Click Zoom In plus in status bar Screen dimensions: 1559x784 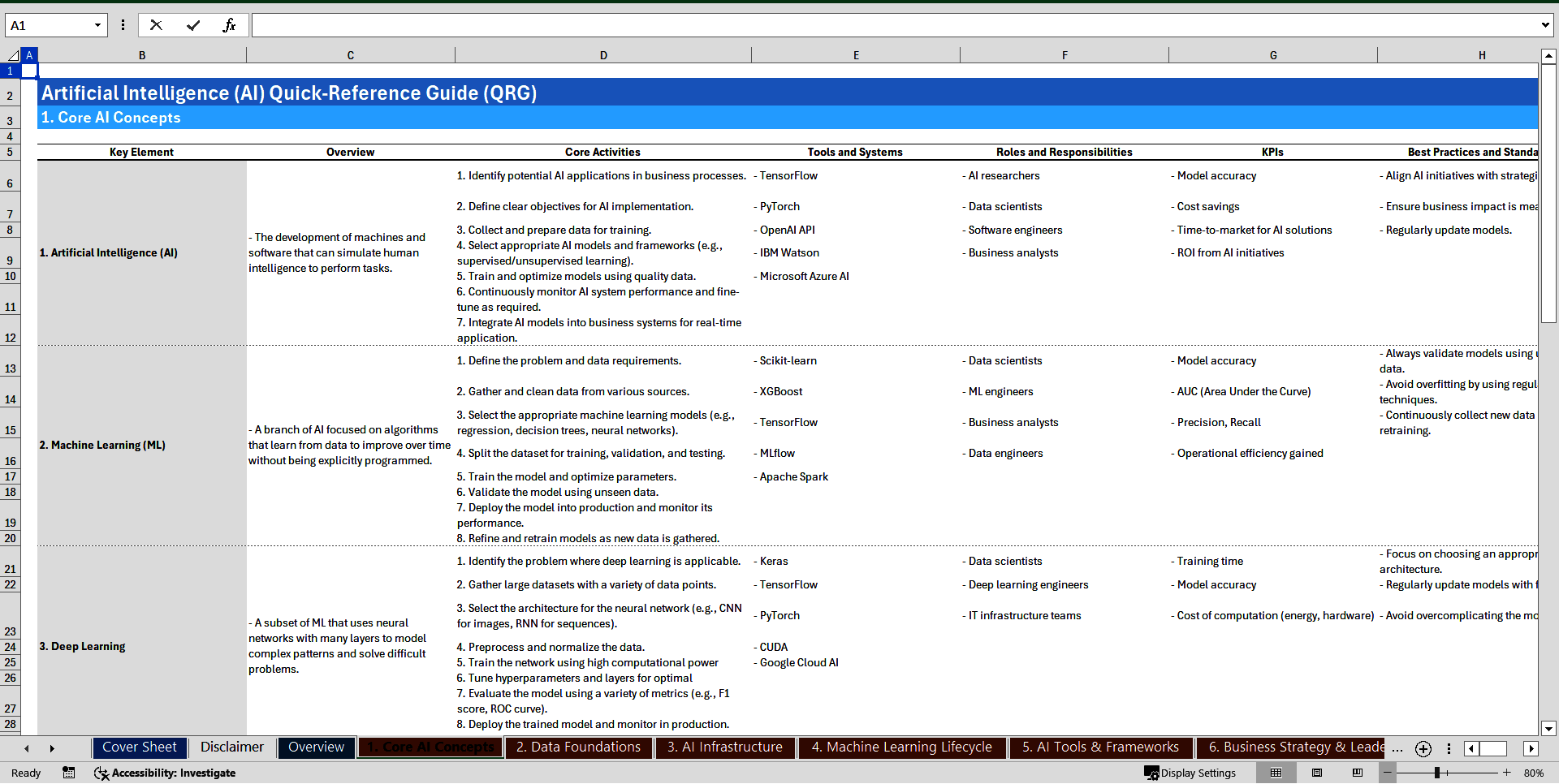pos(1506,773)
